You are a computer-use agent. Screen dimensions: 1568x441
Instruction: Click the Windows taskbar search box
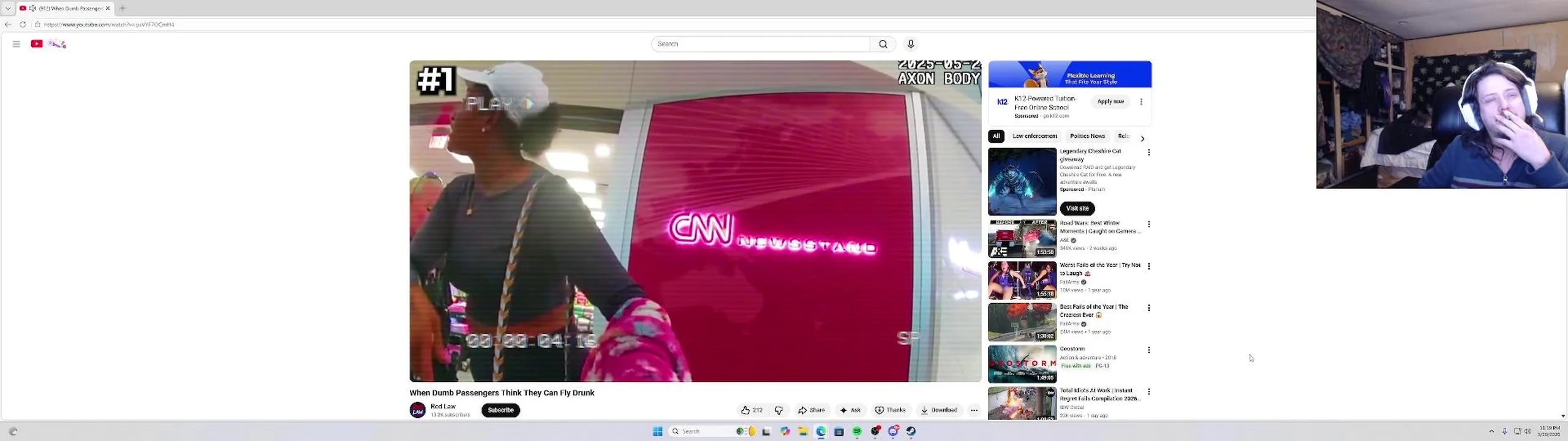714,431
